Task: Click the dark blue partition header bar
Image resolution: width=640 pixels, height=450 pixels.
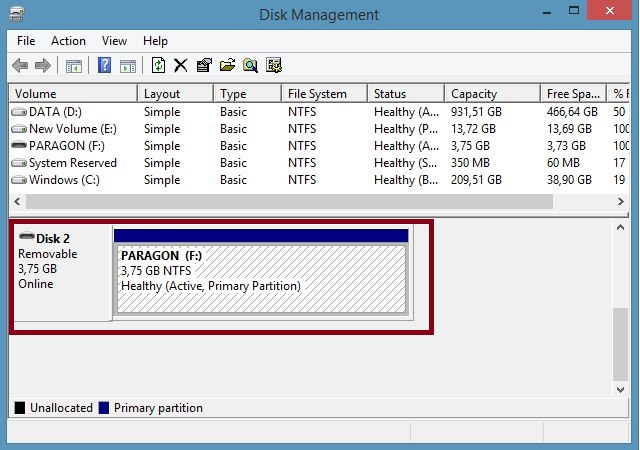Action: point(261,236)
